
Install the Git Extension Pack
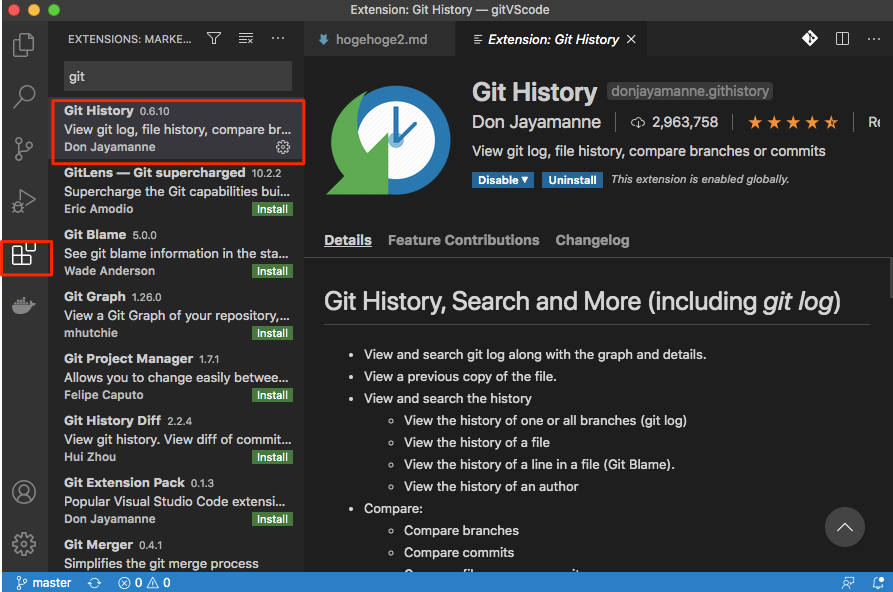(272, 520)
